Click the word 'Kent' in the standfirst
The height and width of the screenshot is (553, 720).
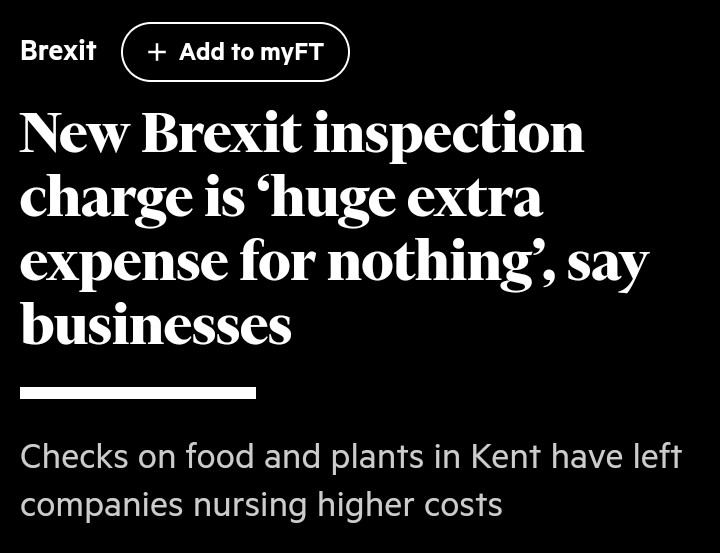point(506,457)
